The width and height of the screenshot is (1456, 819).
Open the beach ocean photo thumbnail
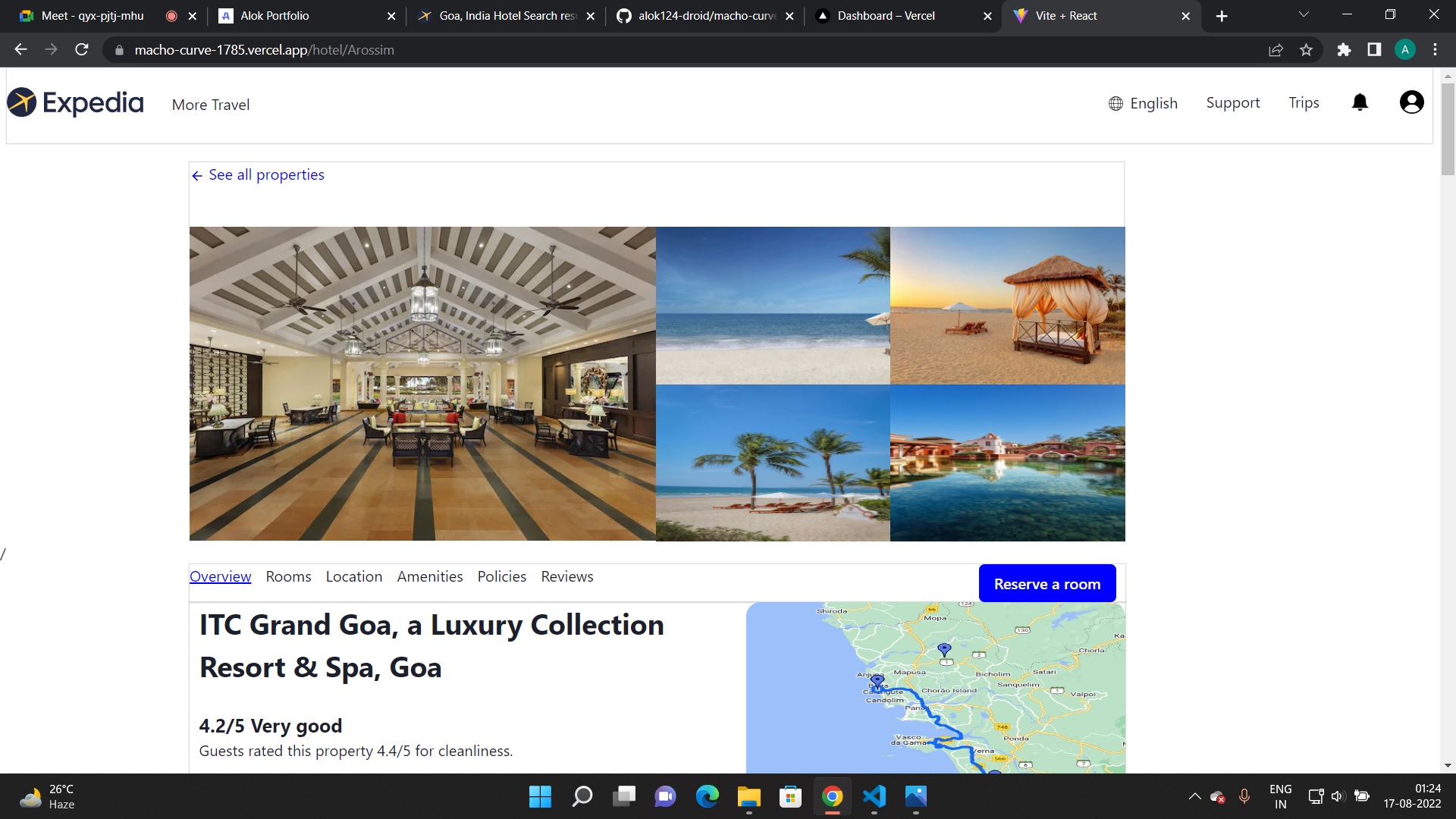click(773, 305)
